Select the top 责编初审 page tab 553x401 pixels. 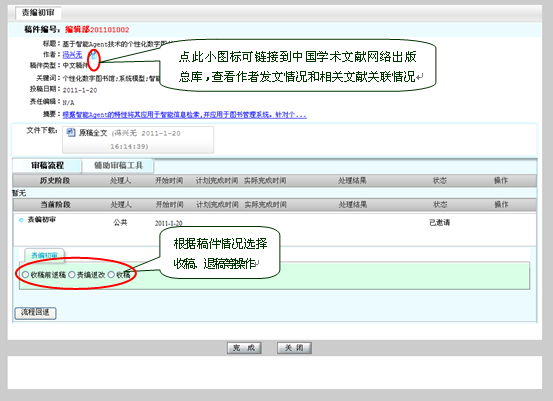tap(38, 13)
